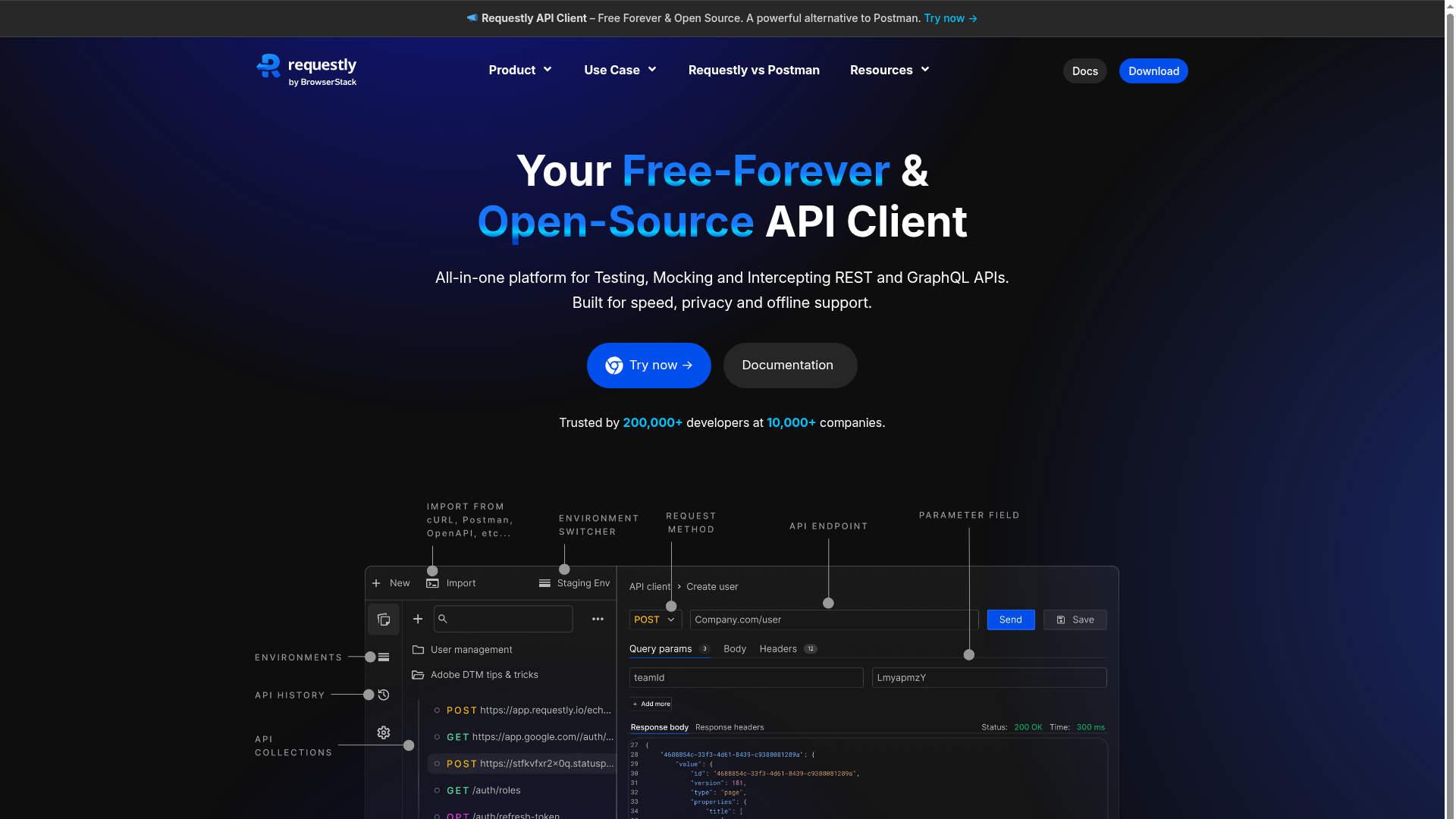The height and width of the screenshot is (819, 1456).
Task: Click the Company.com/user endpoint field
Action: tap(834, 620)
